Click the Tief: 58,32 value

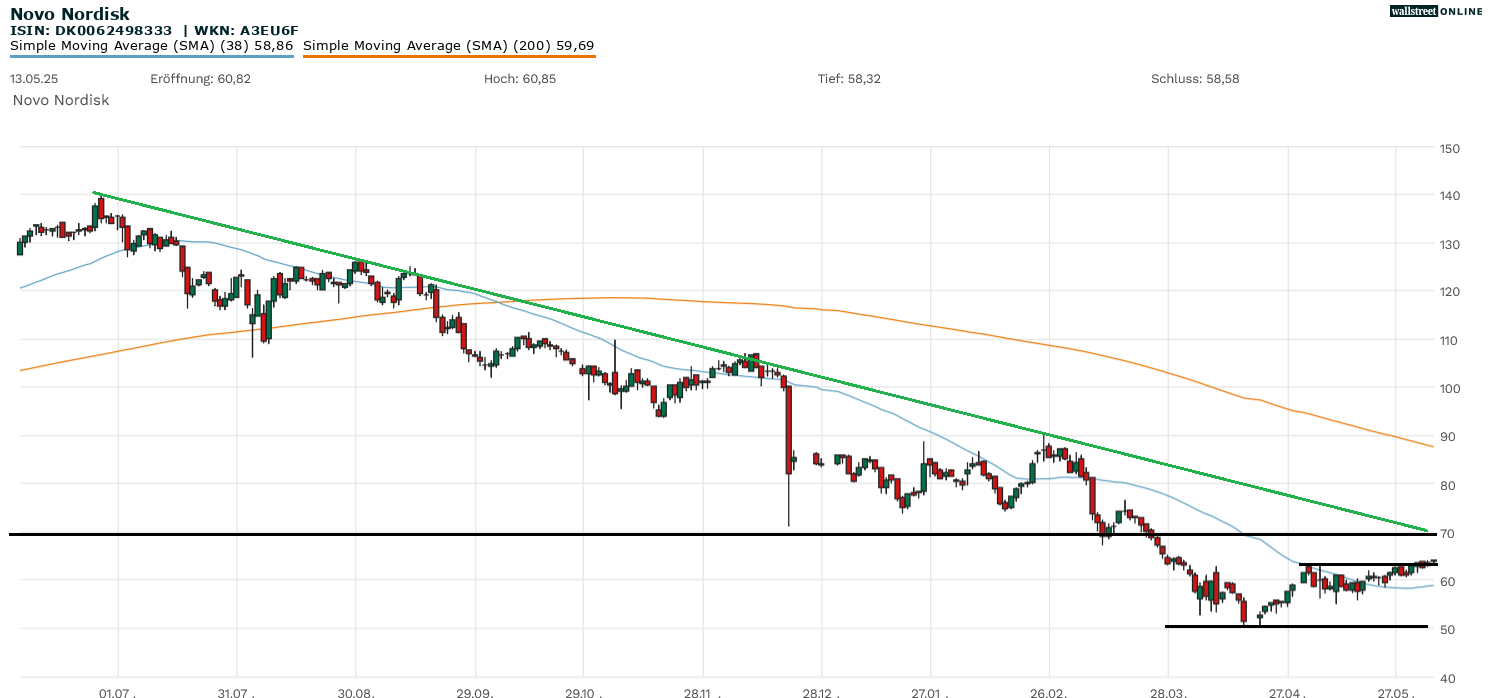click(x=849, y=78)
